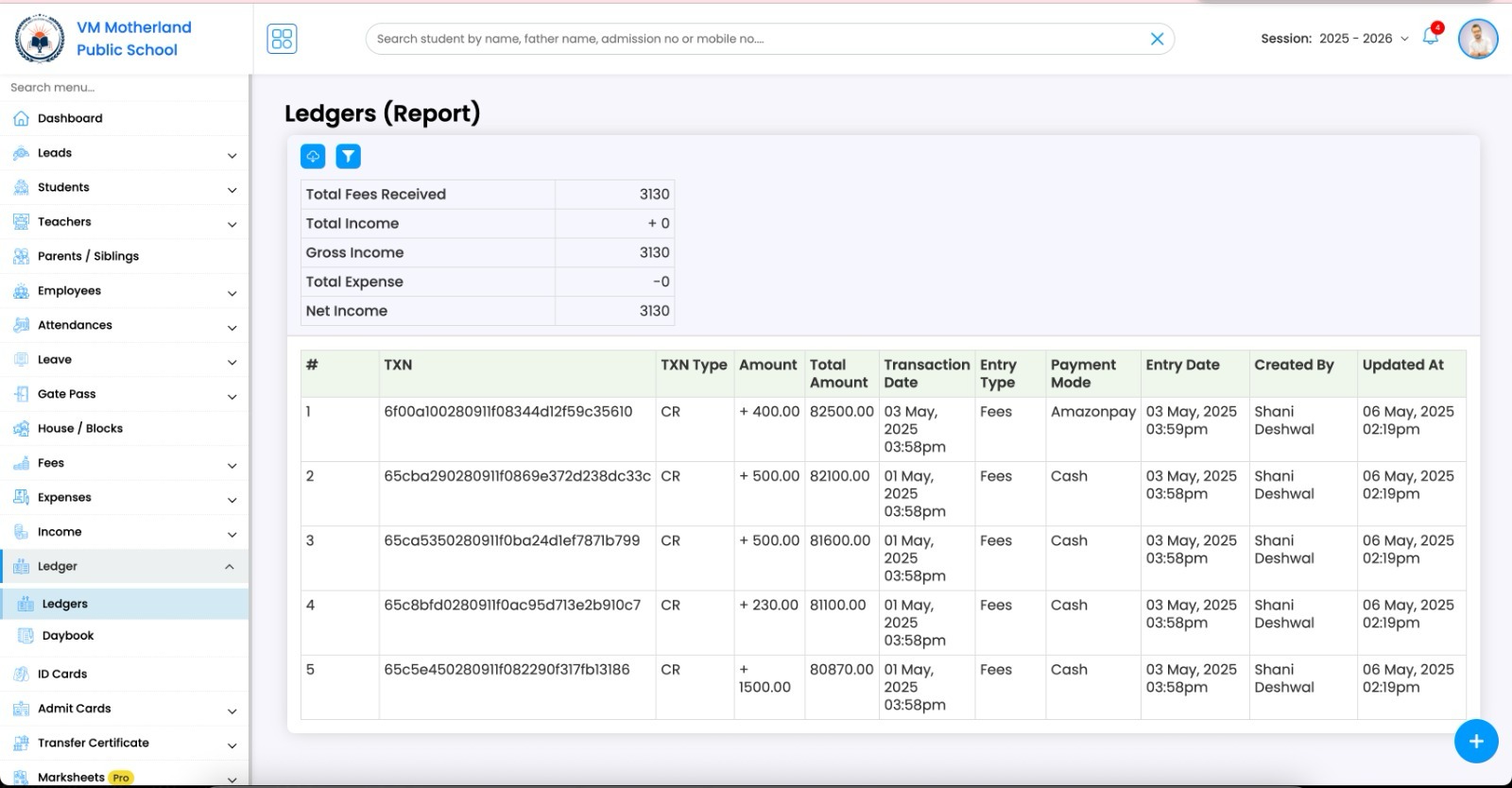Click the Parents / Siblings icon

21,256
